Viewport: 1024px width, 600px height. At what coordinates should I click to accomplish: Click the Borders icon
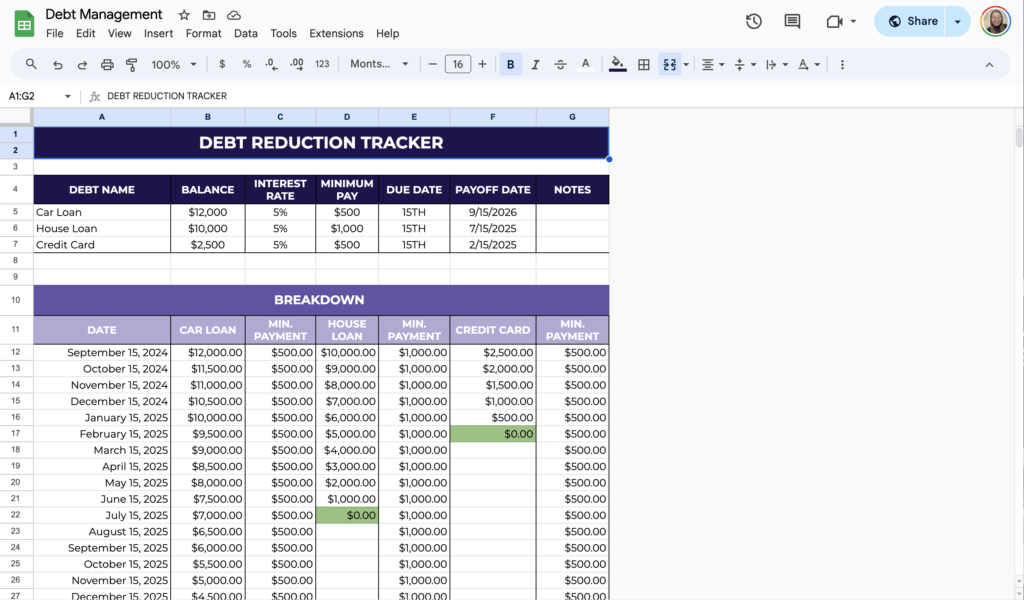(x=644, y=64)
